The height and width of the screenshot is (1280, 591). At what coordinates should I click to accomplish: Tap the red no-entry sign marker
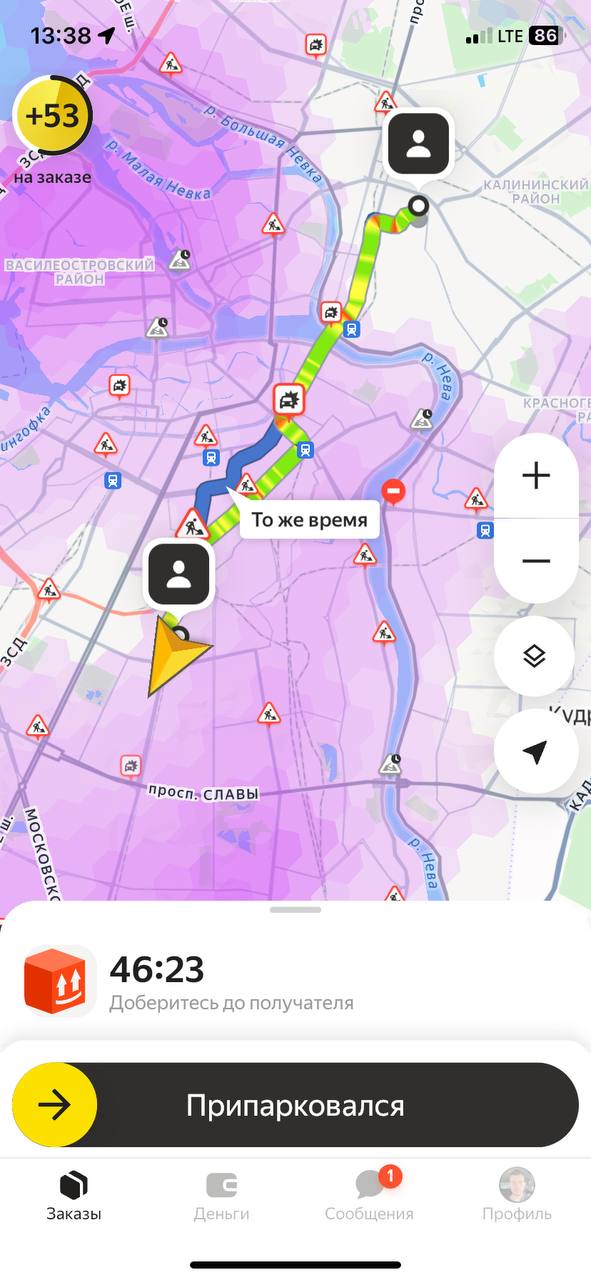tap(395, 491)
